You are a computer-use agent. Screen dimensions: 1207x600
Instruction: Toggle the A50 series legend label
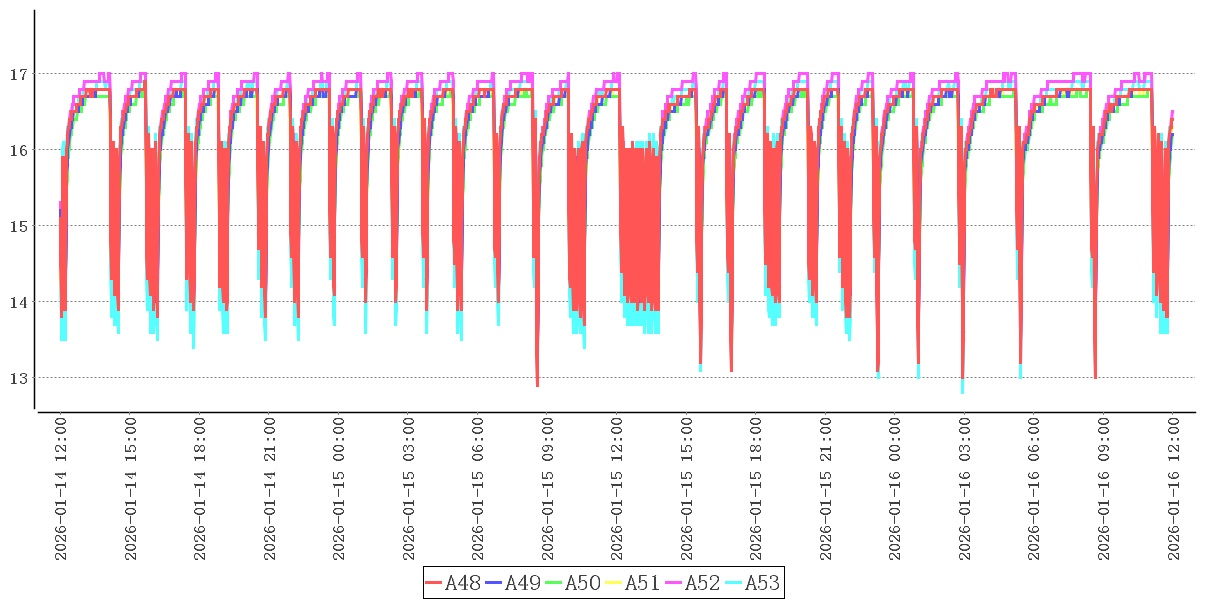582,583
